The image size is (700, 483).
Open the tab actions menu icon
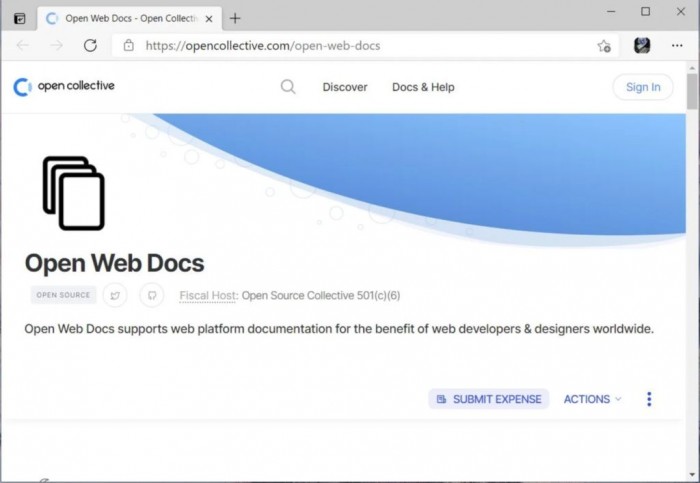click(x=19, y=18)
